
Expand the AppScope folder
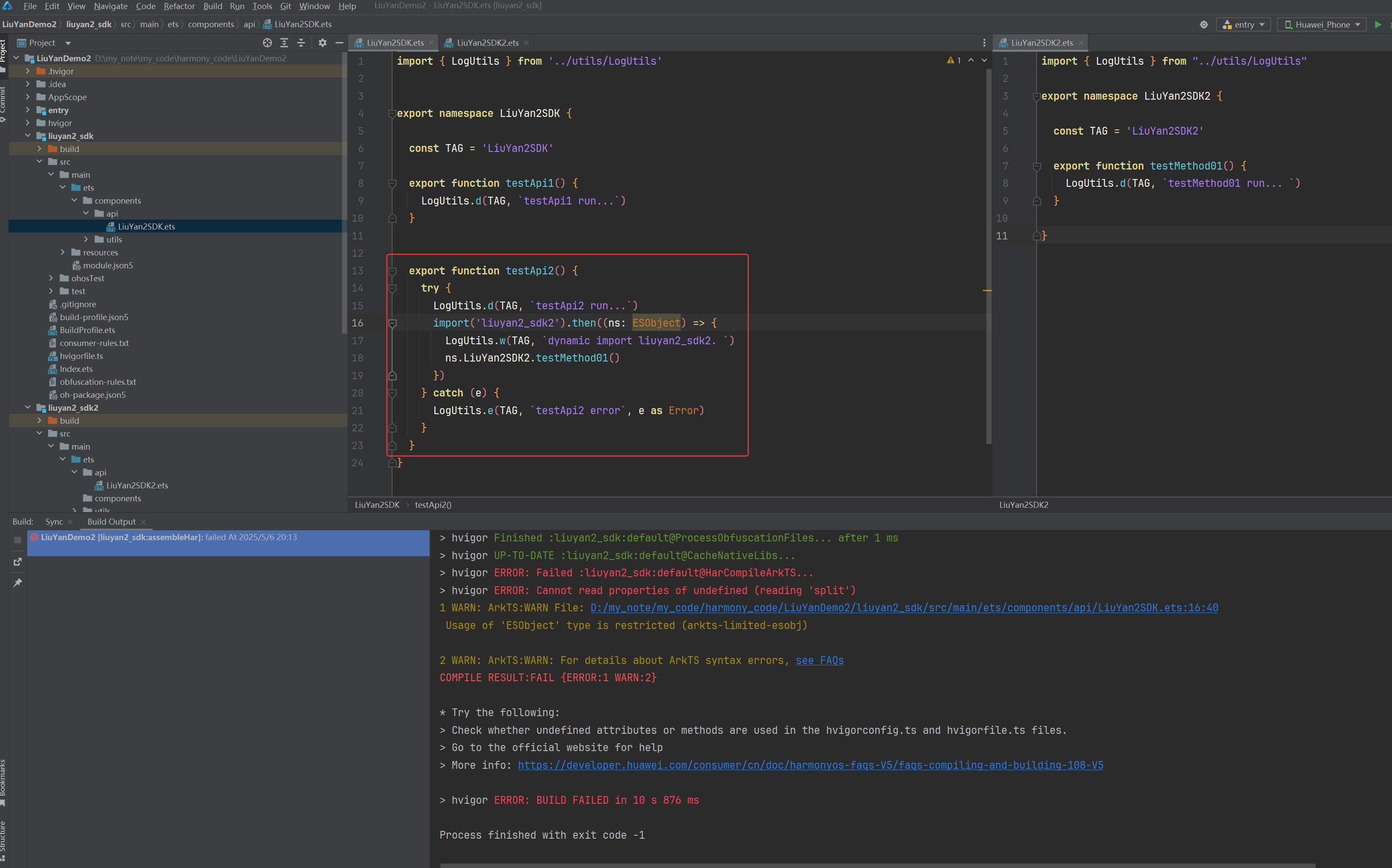point(28,97)
